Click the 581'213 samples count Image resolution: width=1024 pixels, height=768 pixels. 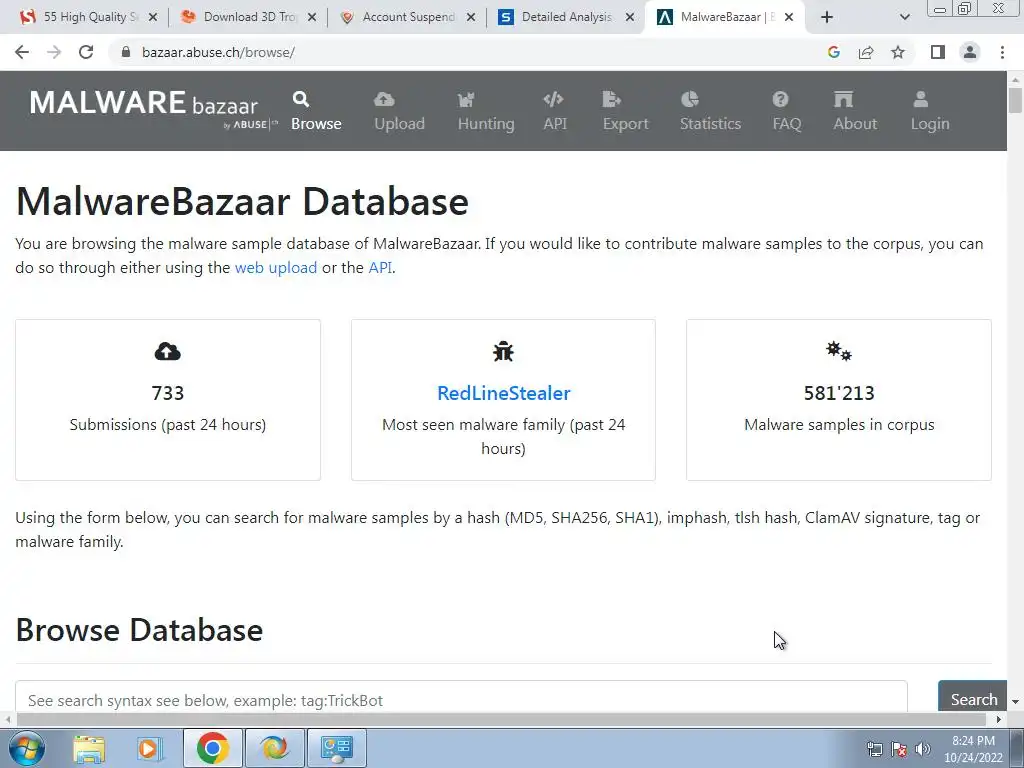[839, 393]
